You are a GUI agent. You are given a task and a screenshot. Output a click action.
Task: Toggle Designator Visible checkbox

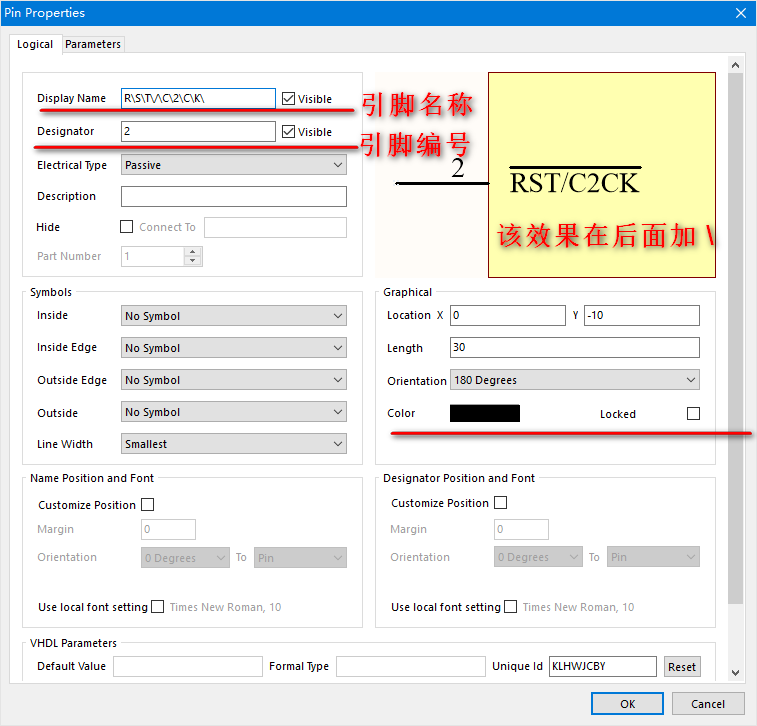(289, 132)
